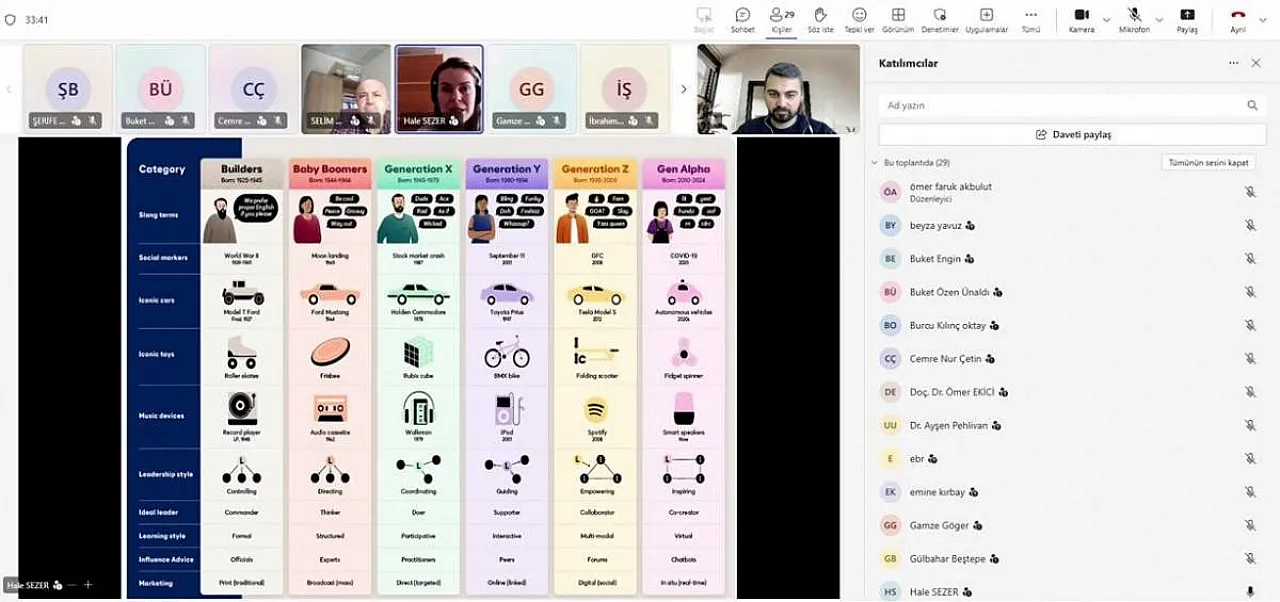Show next participants in video strip
Viewport: 1280px width, 602px height.
684,89
